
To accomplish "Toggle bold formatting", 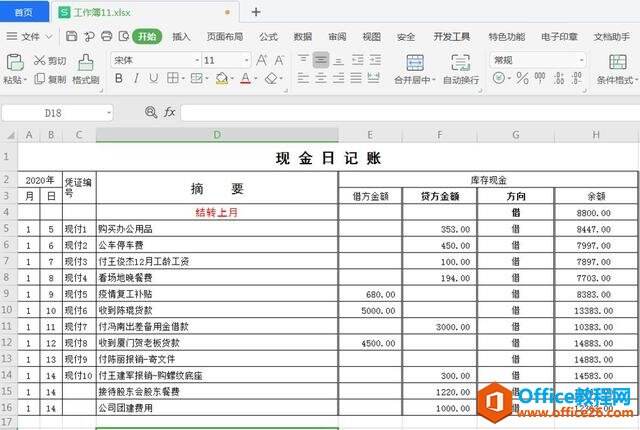I will point(119,79).
